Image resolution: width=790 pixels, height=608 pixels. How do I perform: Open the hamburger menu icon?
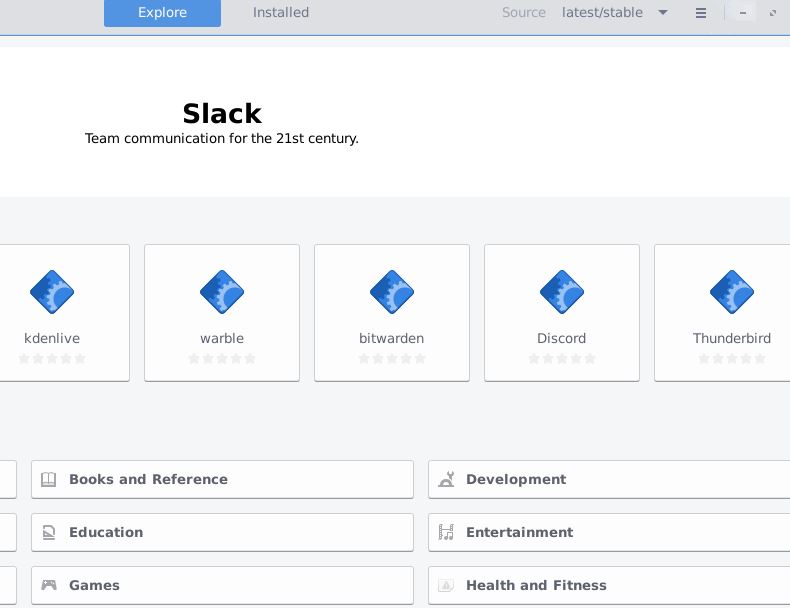pos(701,13)
